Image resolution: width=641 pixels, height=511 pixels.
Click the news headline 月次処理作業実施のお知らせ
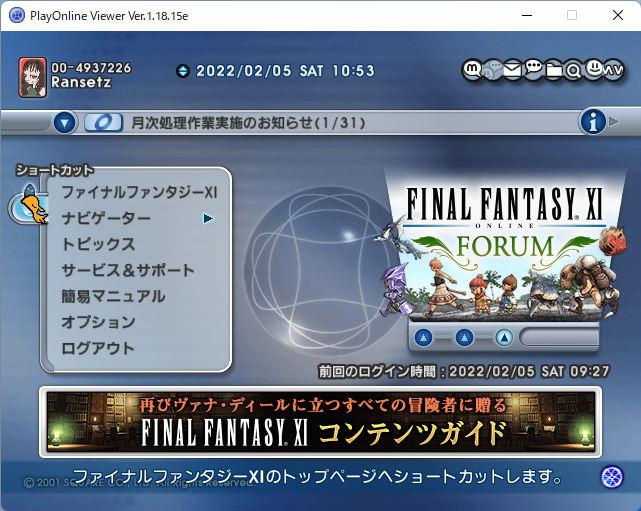pos(248,123)
